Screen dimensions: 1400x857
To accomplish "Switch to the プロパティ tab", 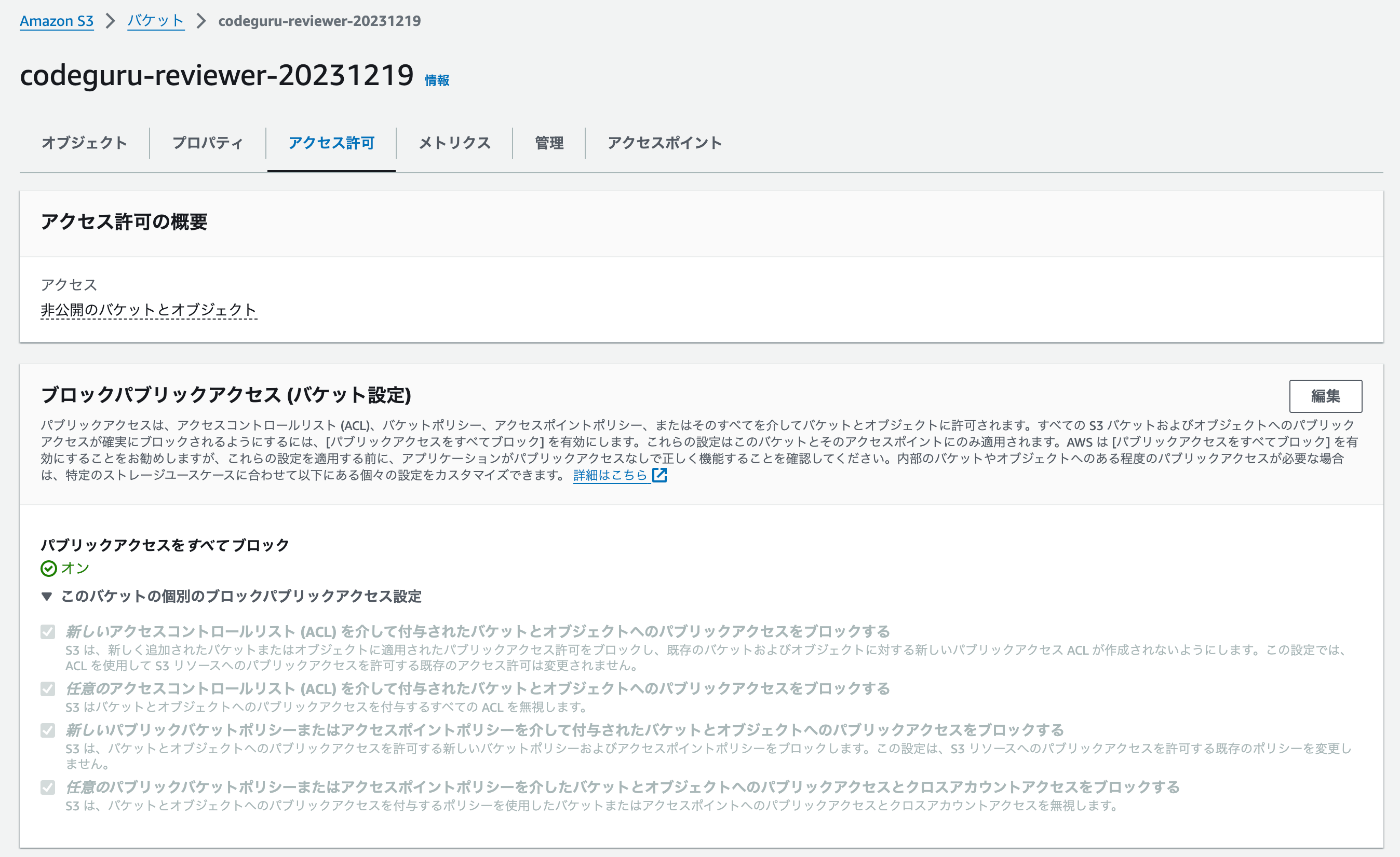I will tap(207, 143).
